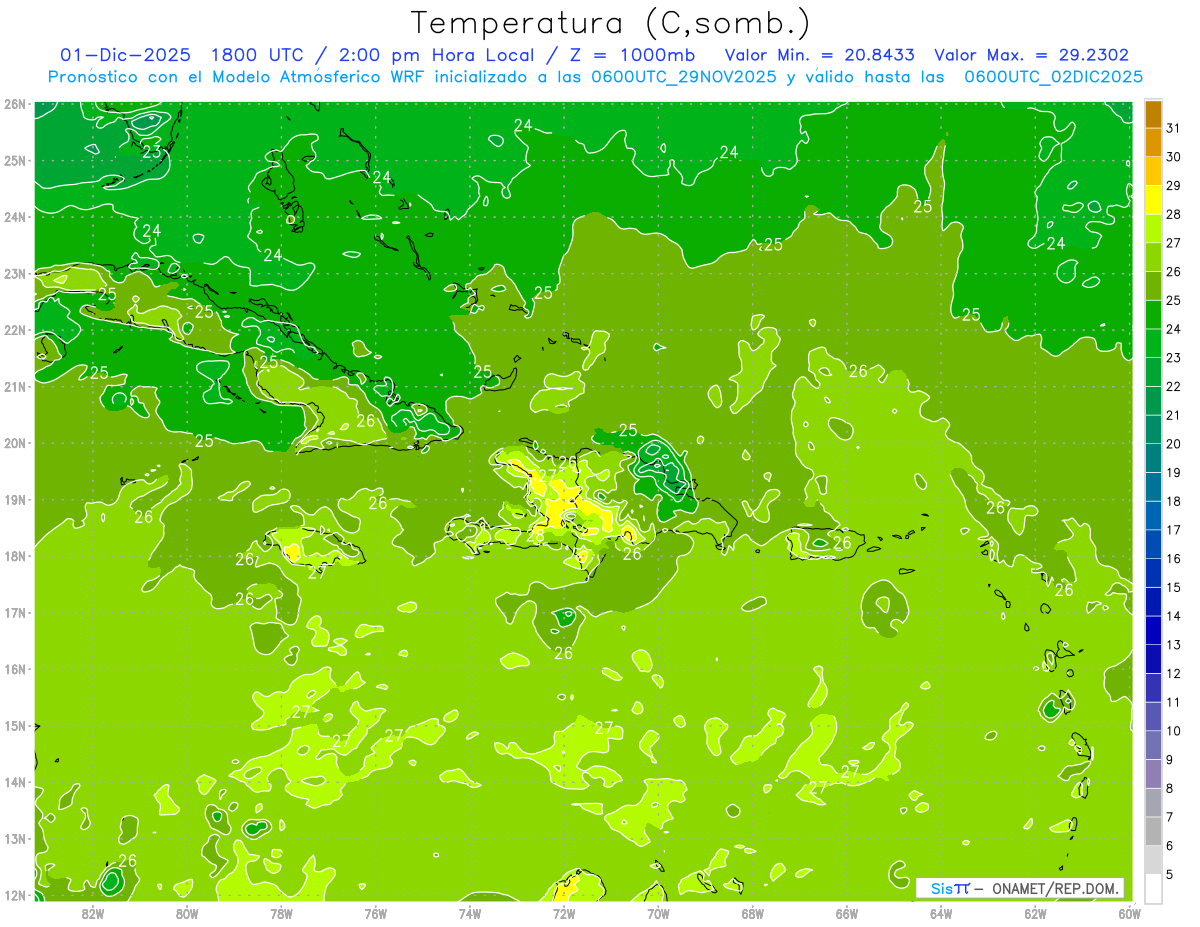Click the '19N' latitude axis label
Screen dimensions: 1200x927
(x=14, y=499)
